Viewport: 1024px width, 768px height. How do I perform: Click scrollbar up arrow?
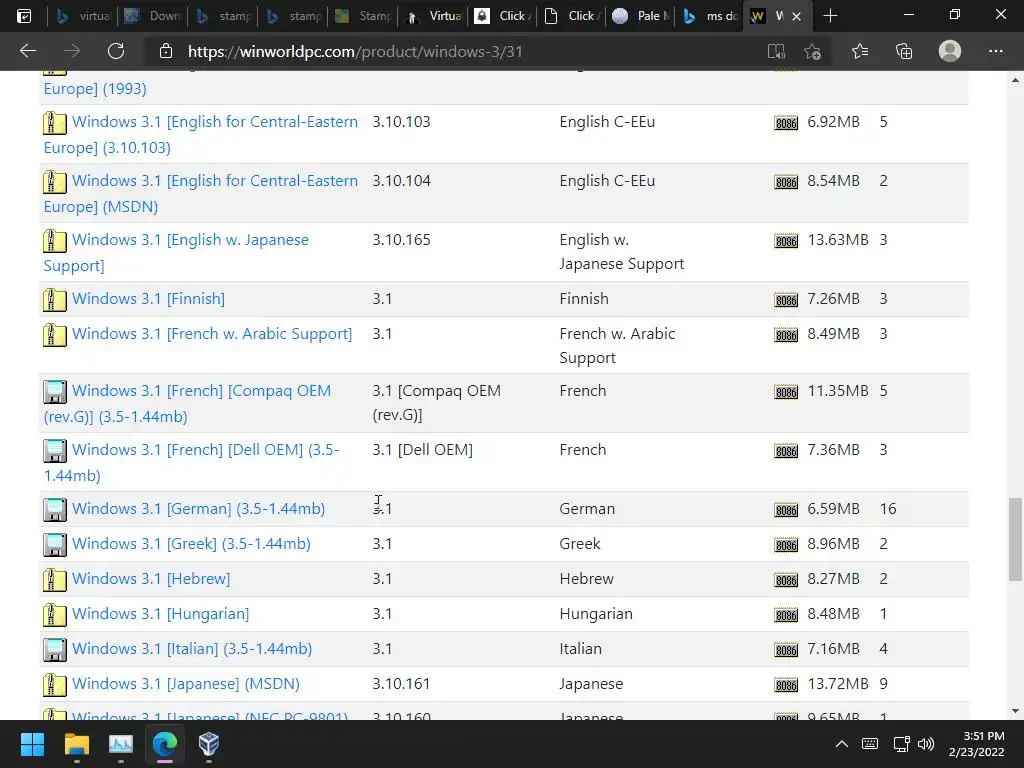click(1015, 80)
